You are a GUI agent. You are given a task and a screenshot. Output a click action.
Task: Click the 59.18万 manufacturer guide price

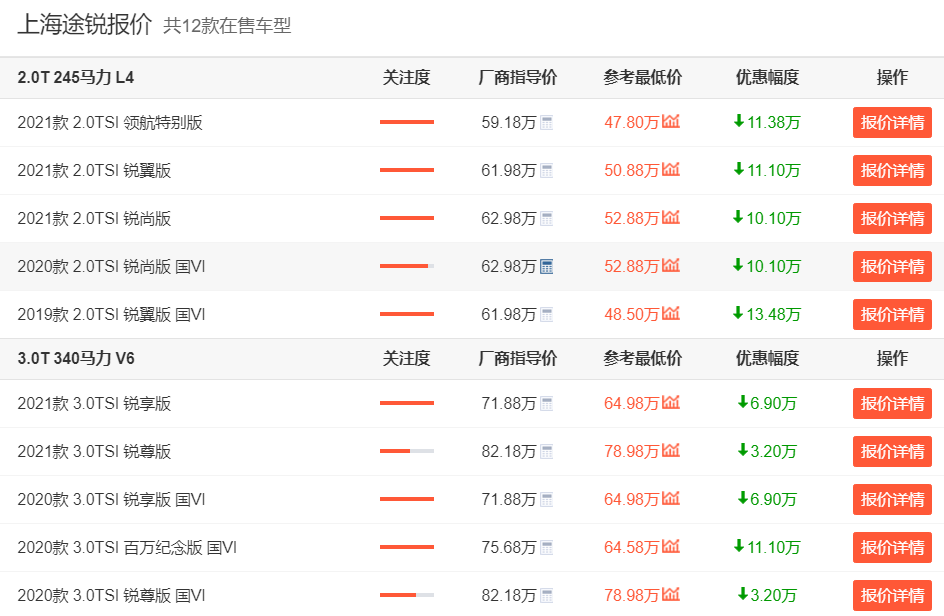coord(509,123)
